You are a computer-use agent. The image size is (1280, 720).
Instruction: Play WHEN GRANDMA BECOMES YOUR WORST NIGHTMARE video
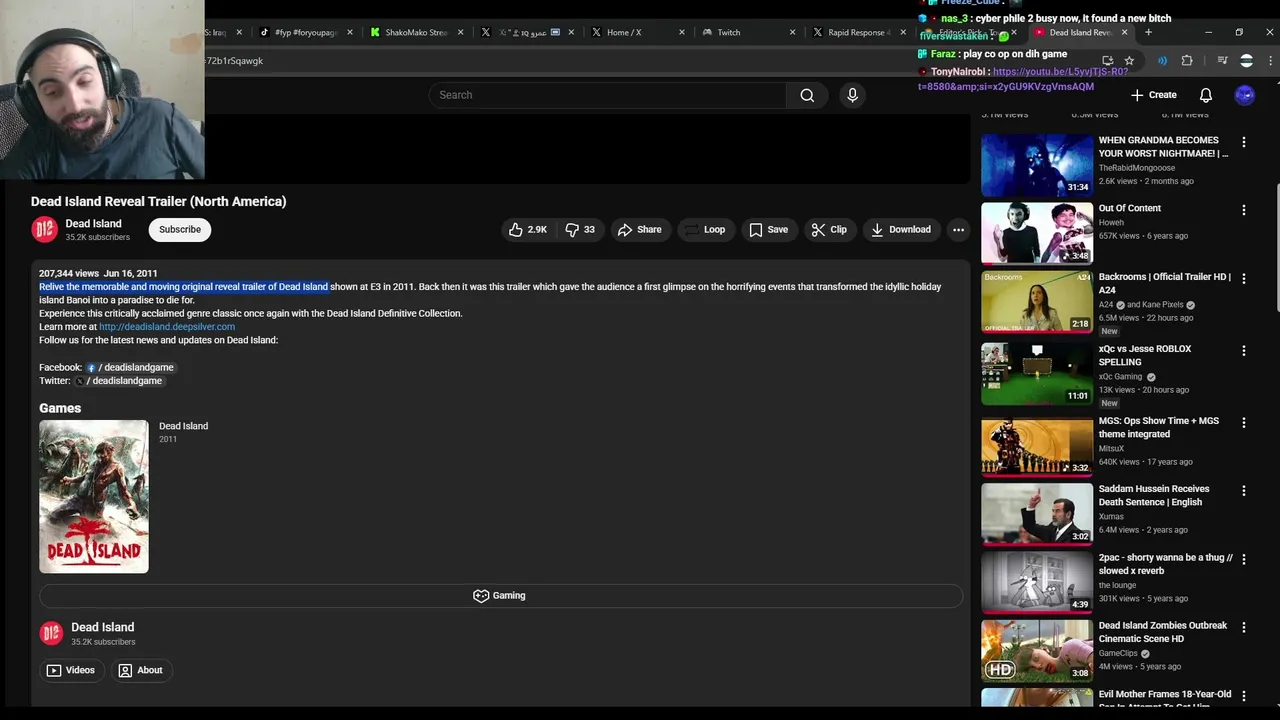click(1037, 165)
